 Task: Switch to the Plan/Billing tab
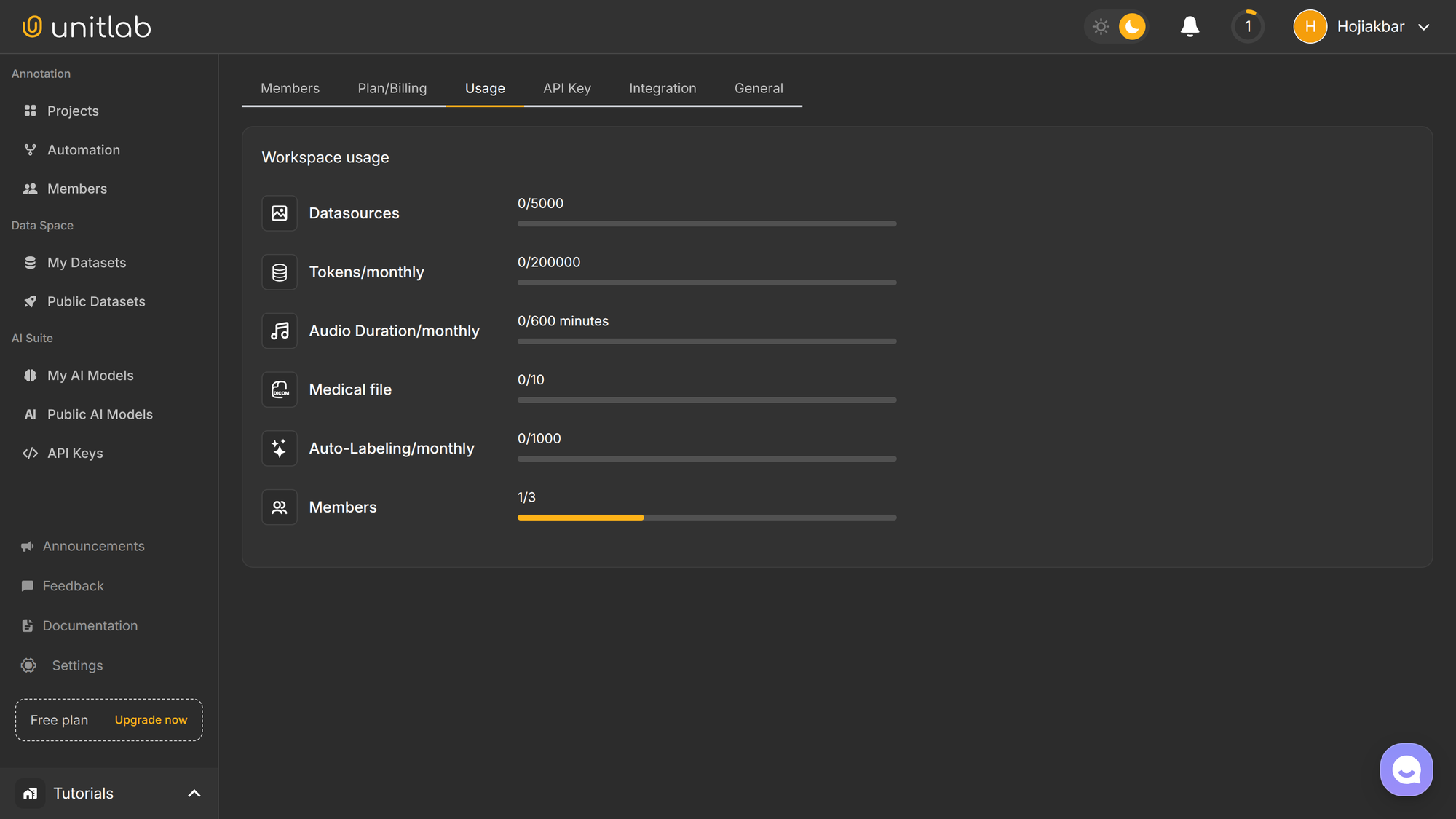pyautogui.click(x=392, y=87)
